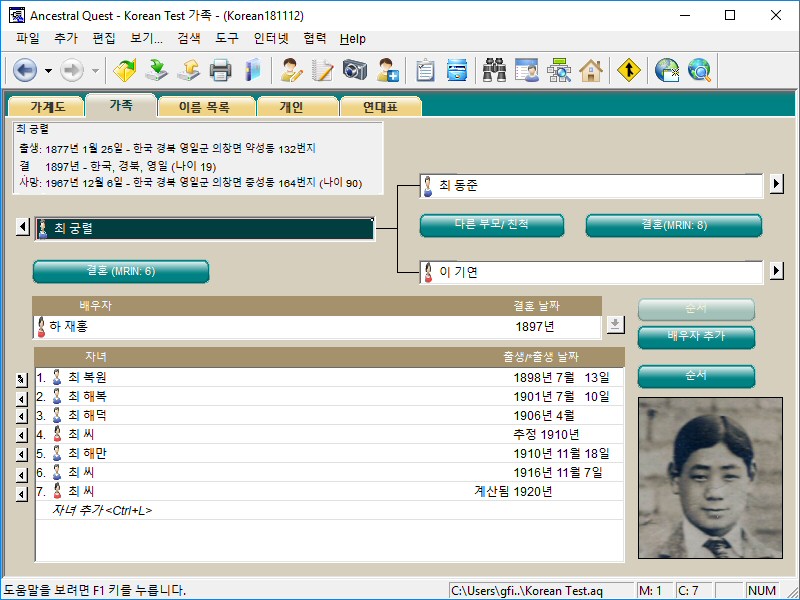The height and width of the screenshot is (600, 800).
Task: Click the 다른 부모/ 친척 button
Action: pos(490,225)
